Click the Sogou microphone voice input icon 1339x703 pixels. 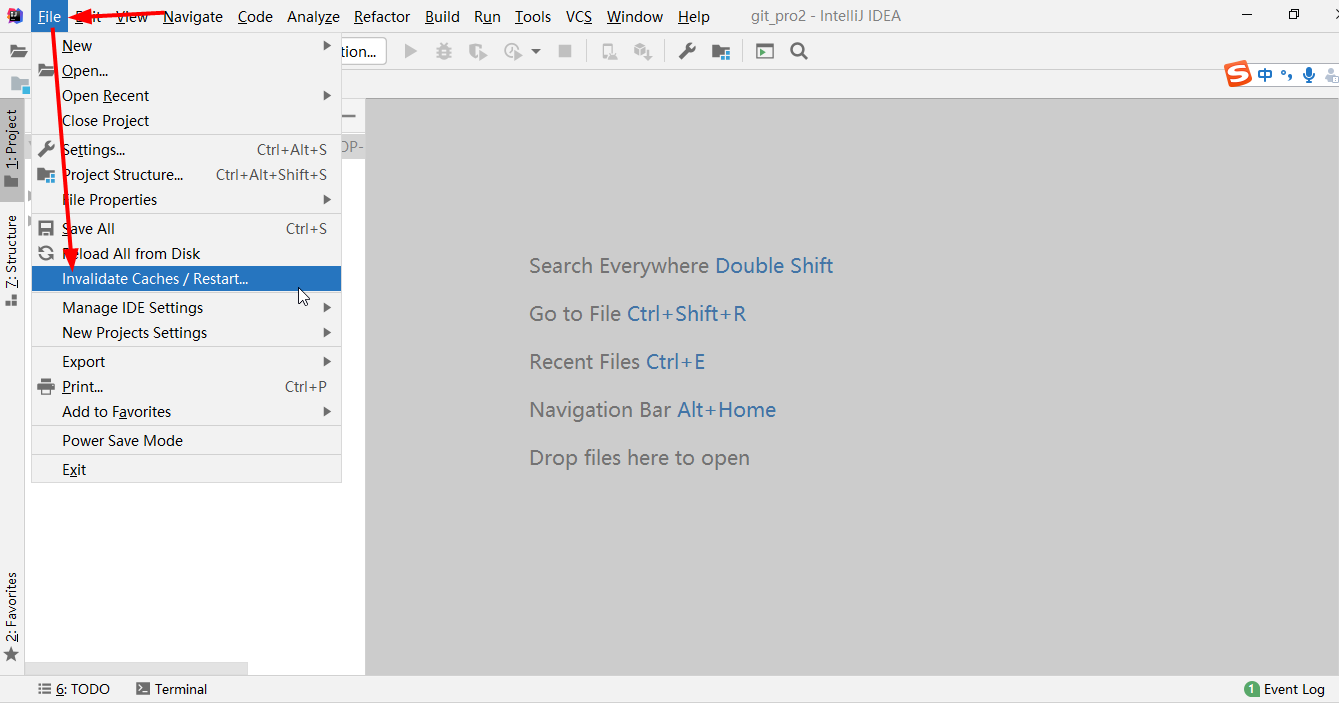pyautogui.click(x=1309, y=75)
